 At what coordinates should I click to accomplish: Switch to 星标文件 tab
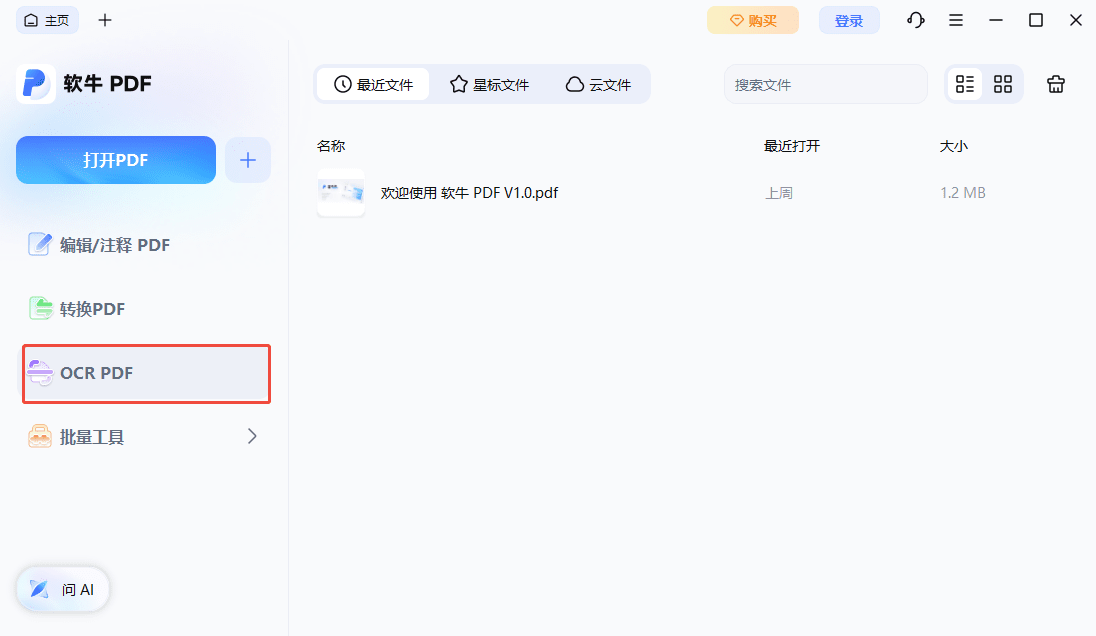click(489, 85)
